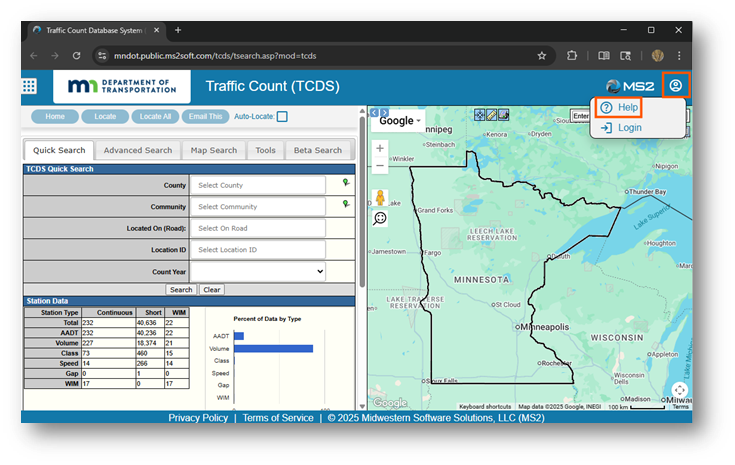Switch to the Advanced Search tab
Viewport: 735px width, 465px height.
click(x=138, y=150)
